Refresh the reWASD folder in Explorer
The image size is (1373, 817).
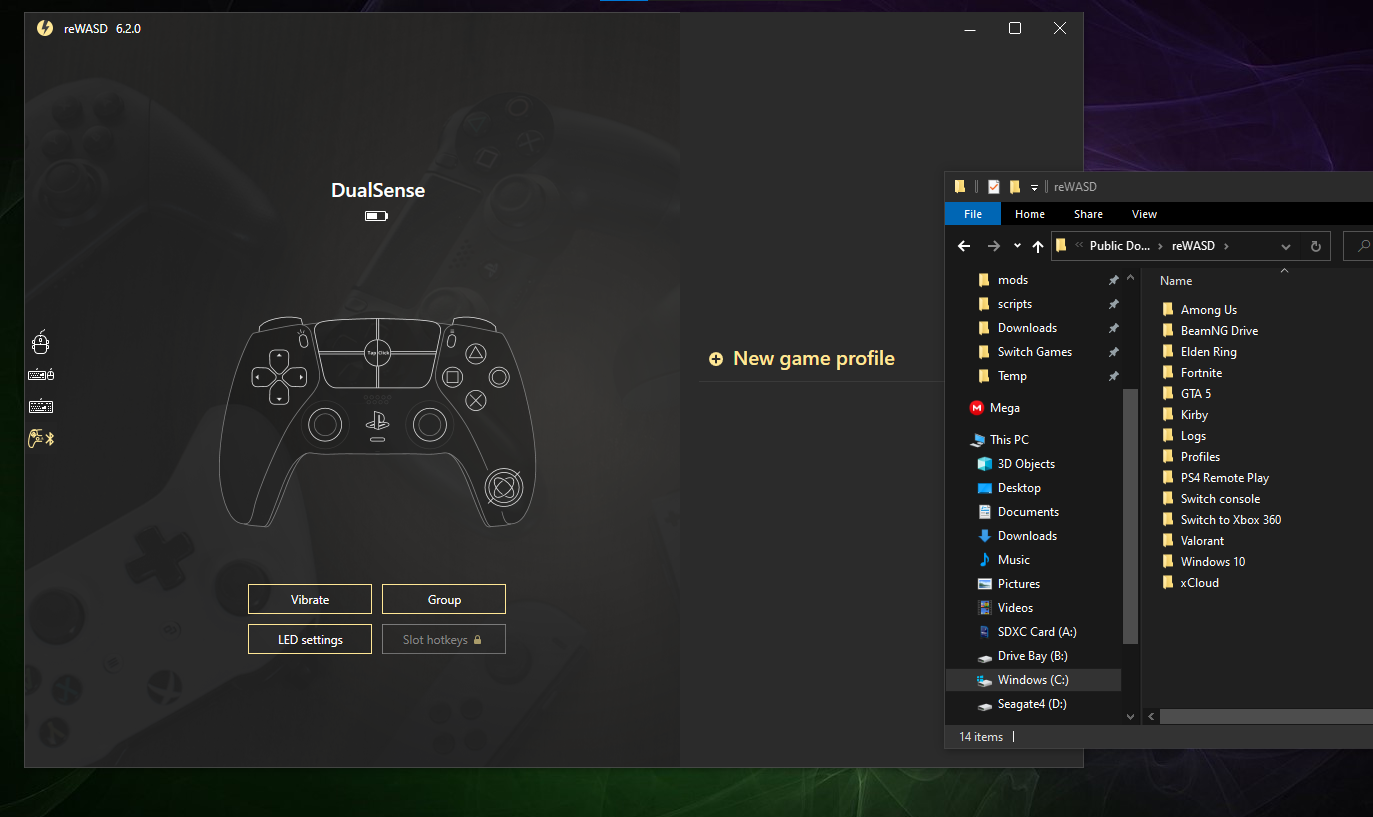pos(1316,246)
